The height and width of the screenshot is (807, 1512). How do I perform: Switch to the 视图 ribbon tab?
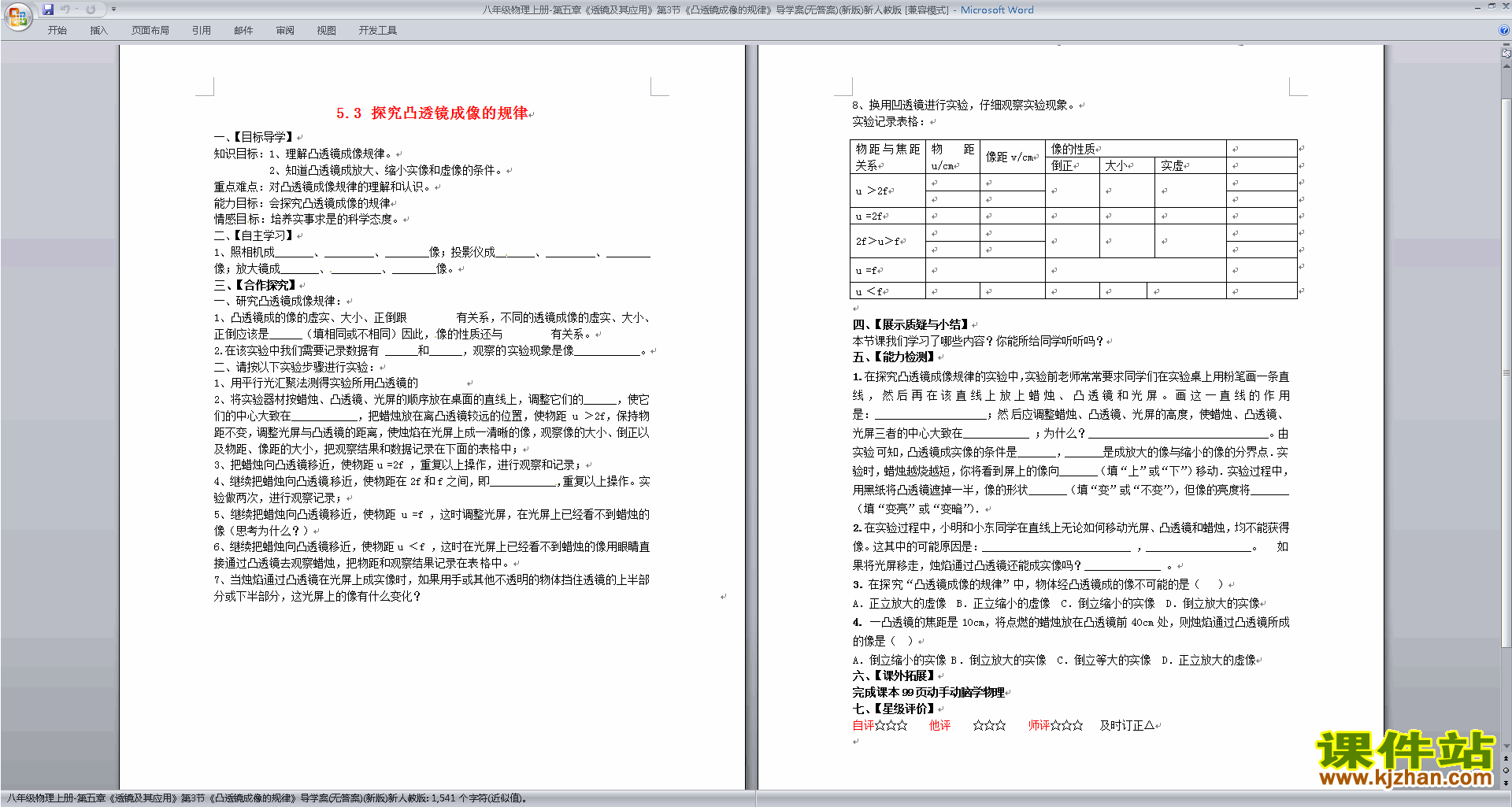pos(327,31)
